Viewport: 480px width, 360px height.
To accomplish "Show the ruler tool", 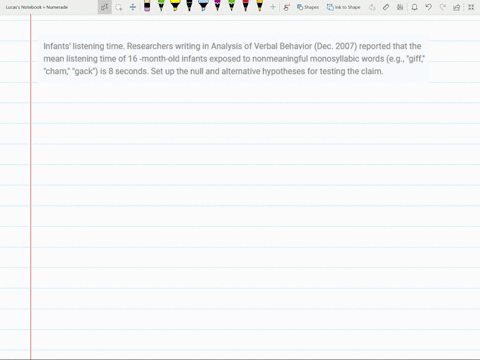I will pyautogui.click(x=386, y=7).
